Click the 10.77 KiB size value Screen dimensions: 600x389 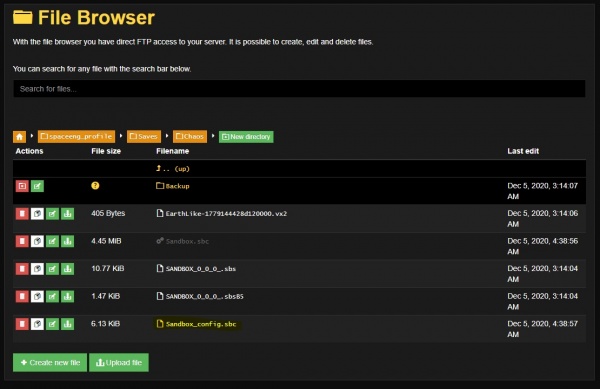108,269
